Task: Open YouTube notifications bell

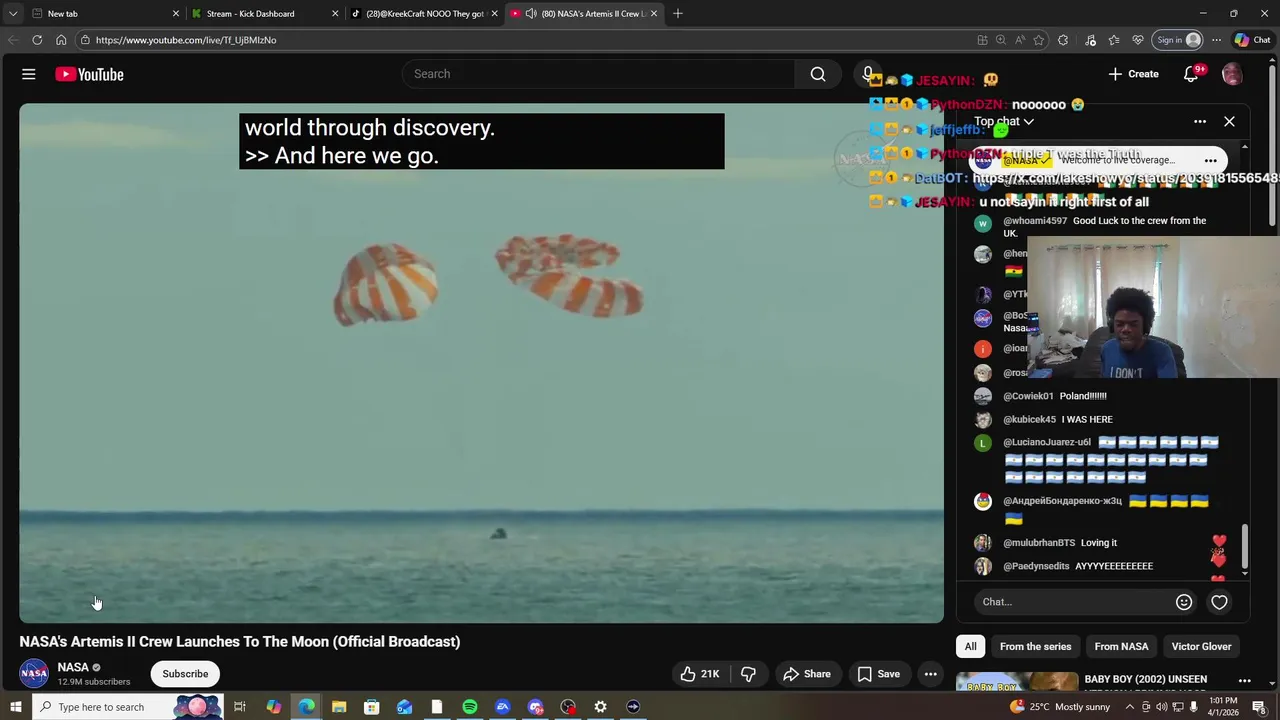Action: 1190,74
